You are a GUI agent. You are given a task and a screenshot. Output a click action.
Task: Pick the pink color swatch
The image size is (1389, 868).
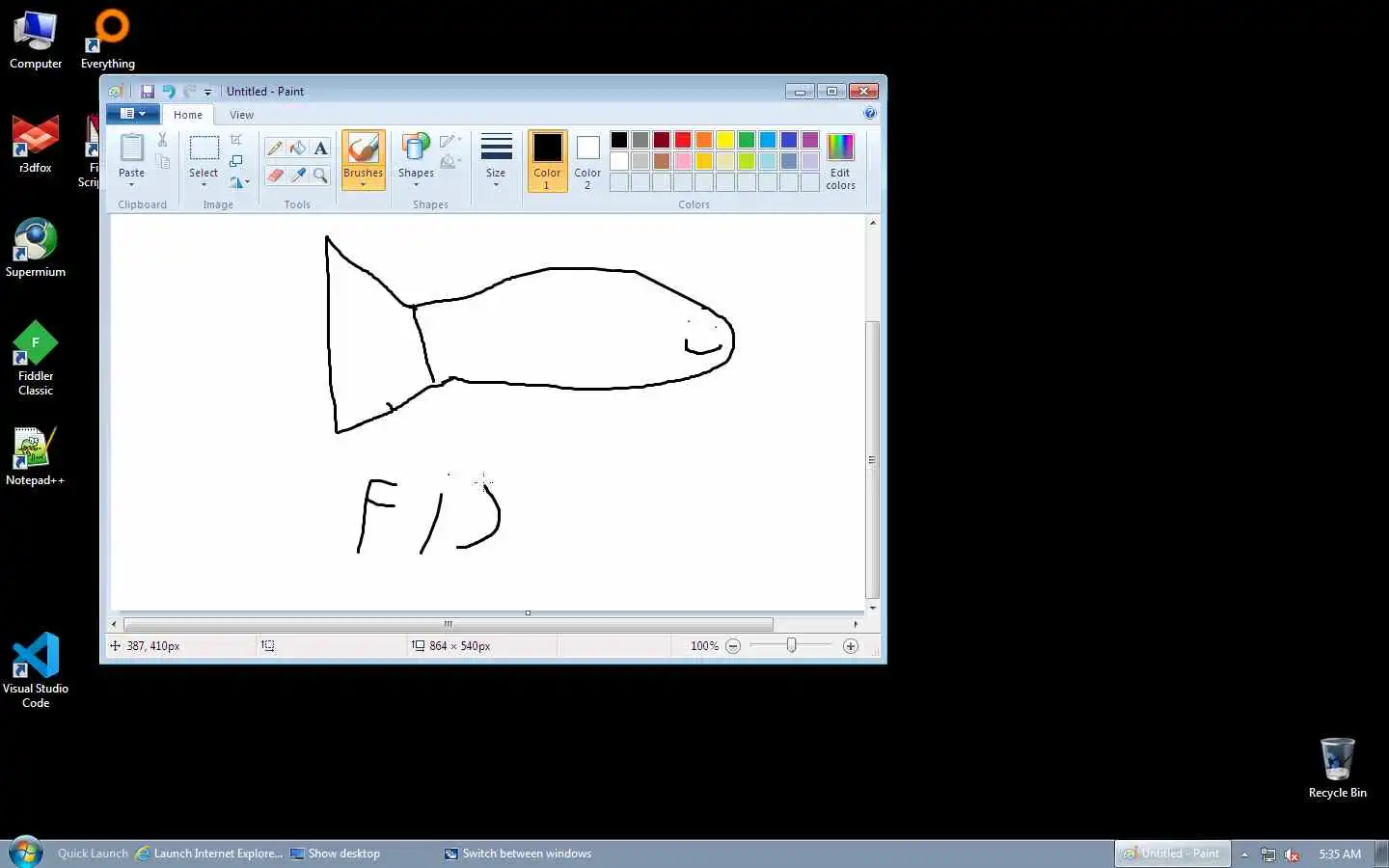(683, 161)
